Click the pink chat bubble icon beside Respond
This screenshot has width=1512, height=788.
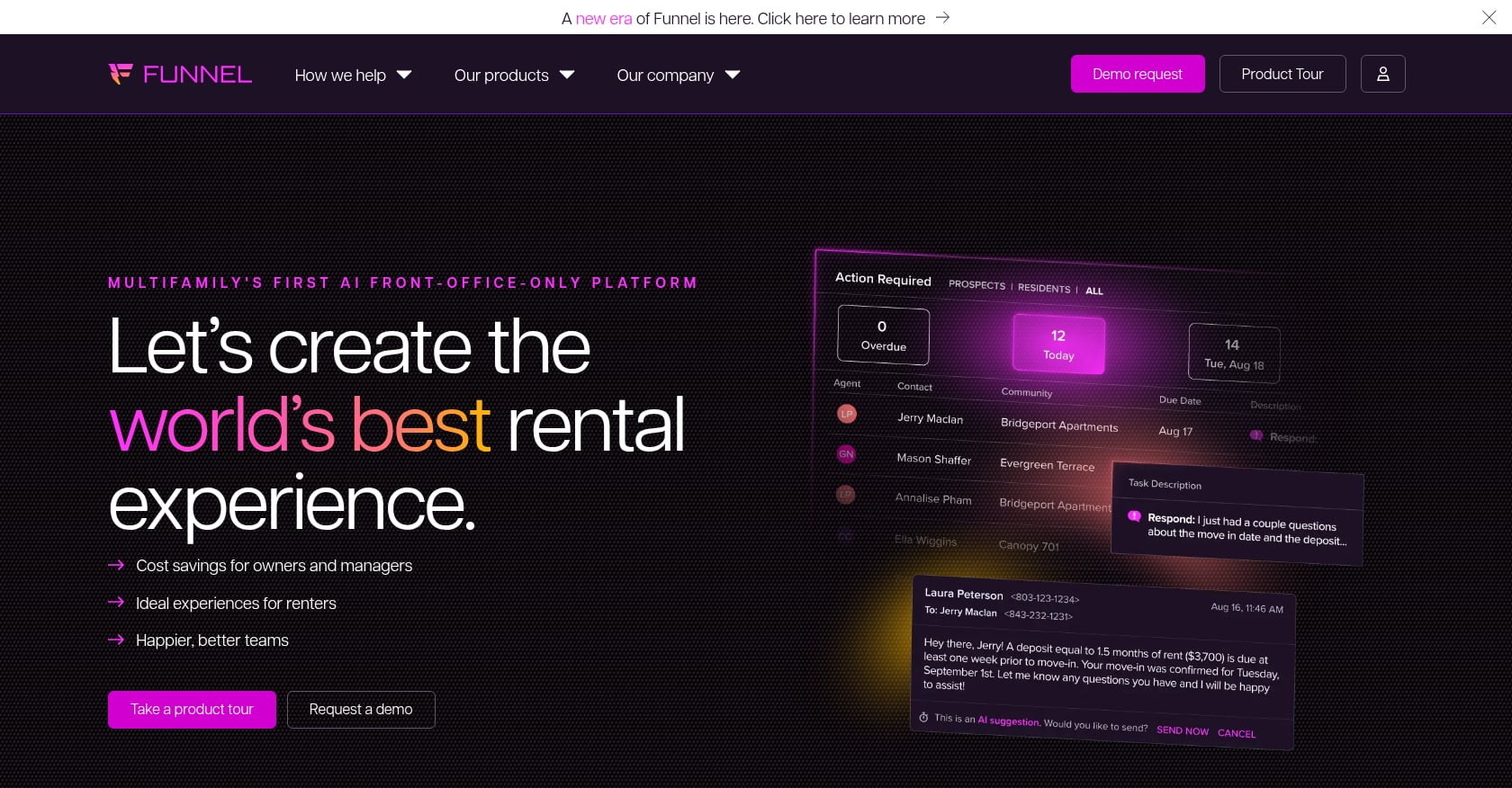[1135, 516]
